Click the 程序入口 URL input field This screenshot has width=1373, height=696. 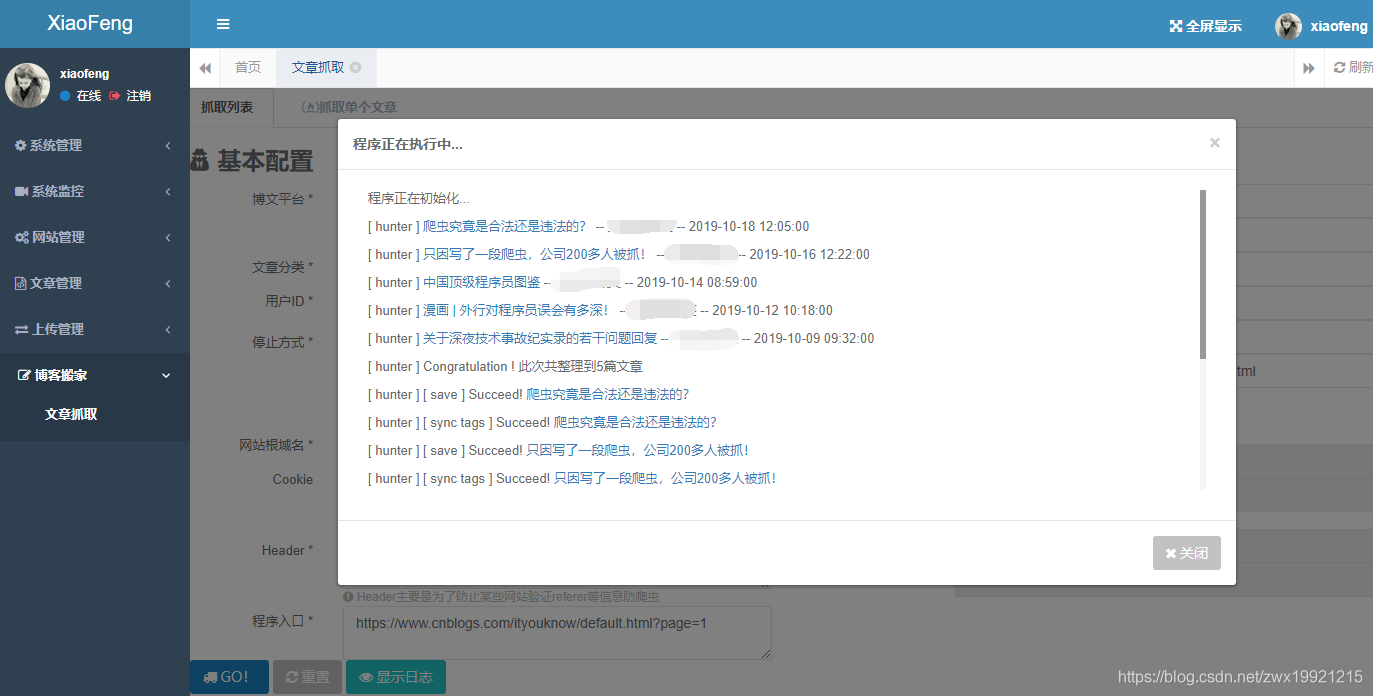pos(557,633)
